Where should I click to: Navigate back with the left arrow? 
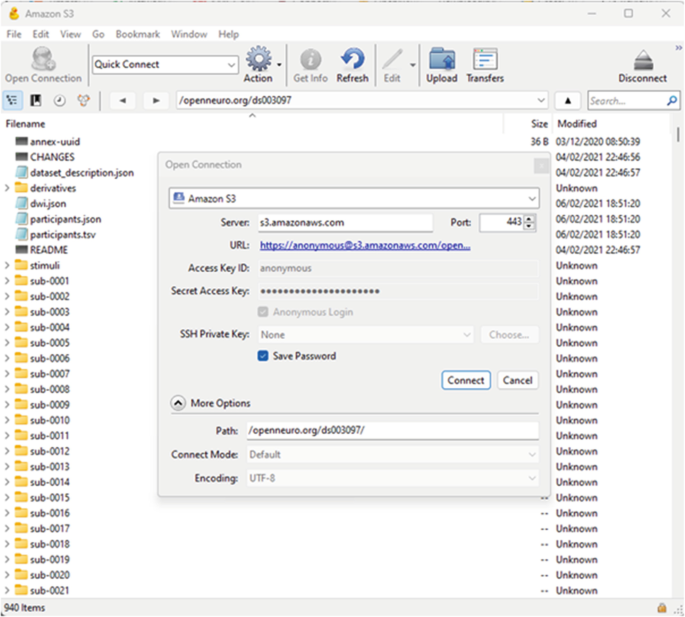(x=123, y=101)
